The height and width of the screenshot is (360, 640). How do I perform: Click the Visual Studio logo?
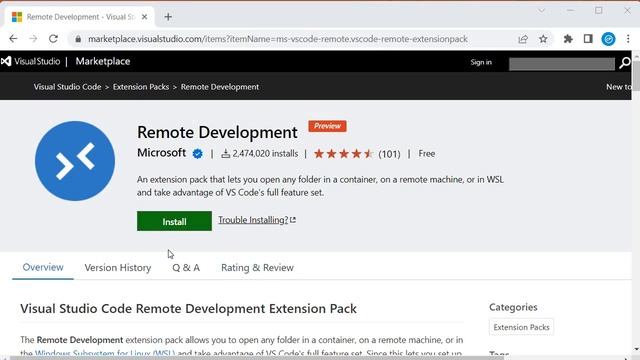click(31, 61)
